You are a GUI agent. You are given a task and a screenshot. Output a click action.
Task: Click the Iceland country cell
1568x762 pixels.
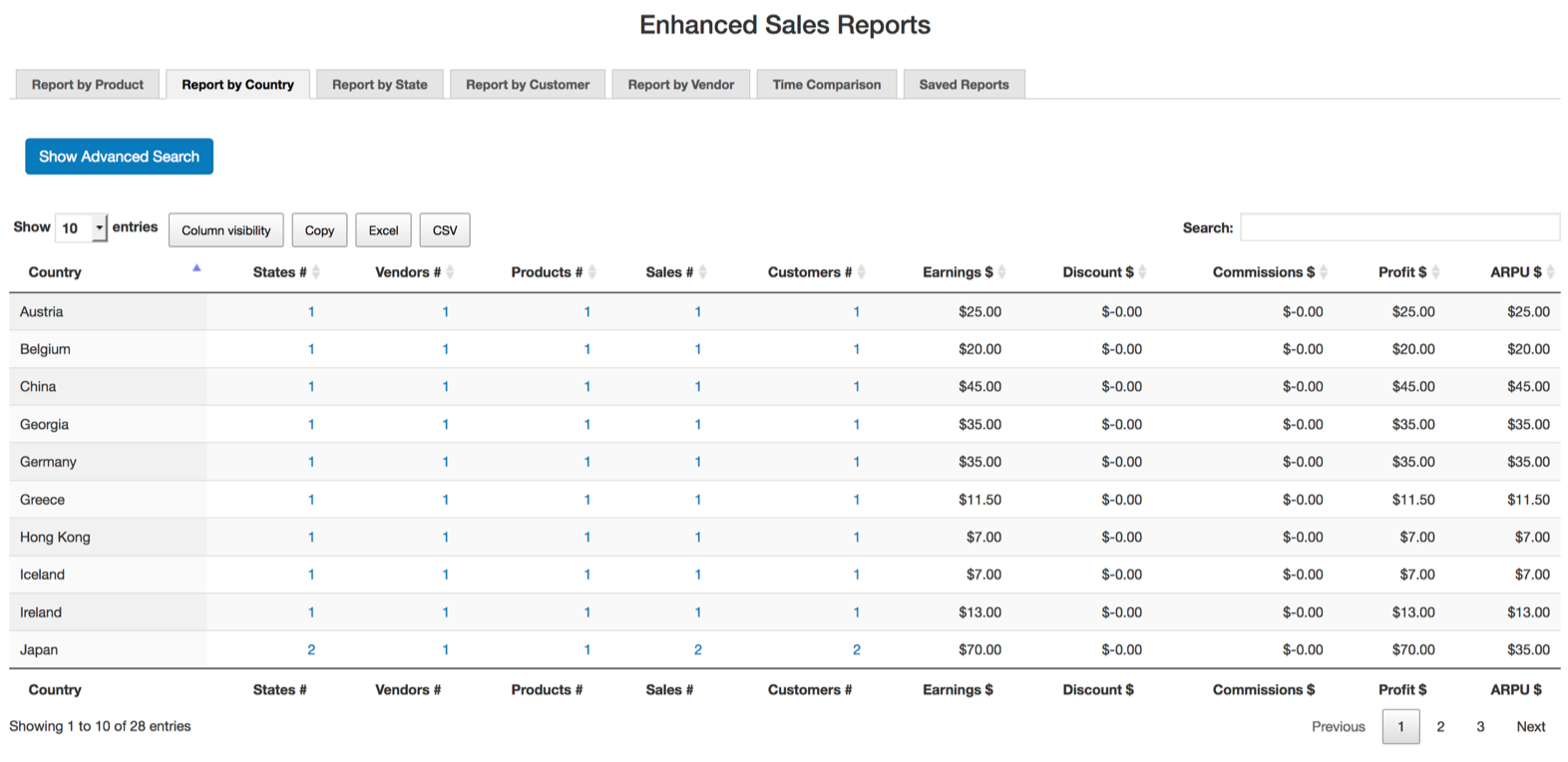coord(108,574)
